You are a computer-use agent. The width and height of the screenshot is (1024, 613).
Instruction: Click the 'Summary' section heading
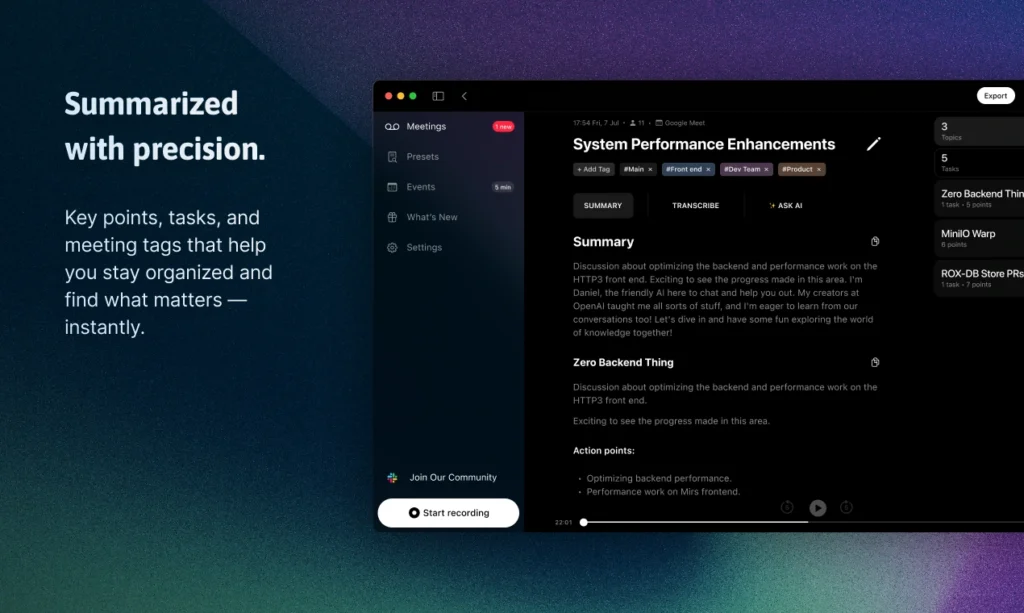click(x=603, y=242)
